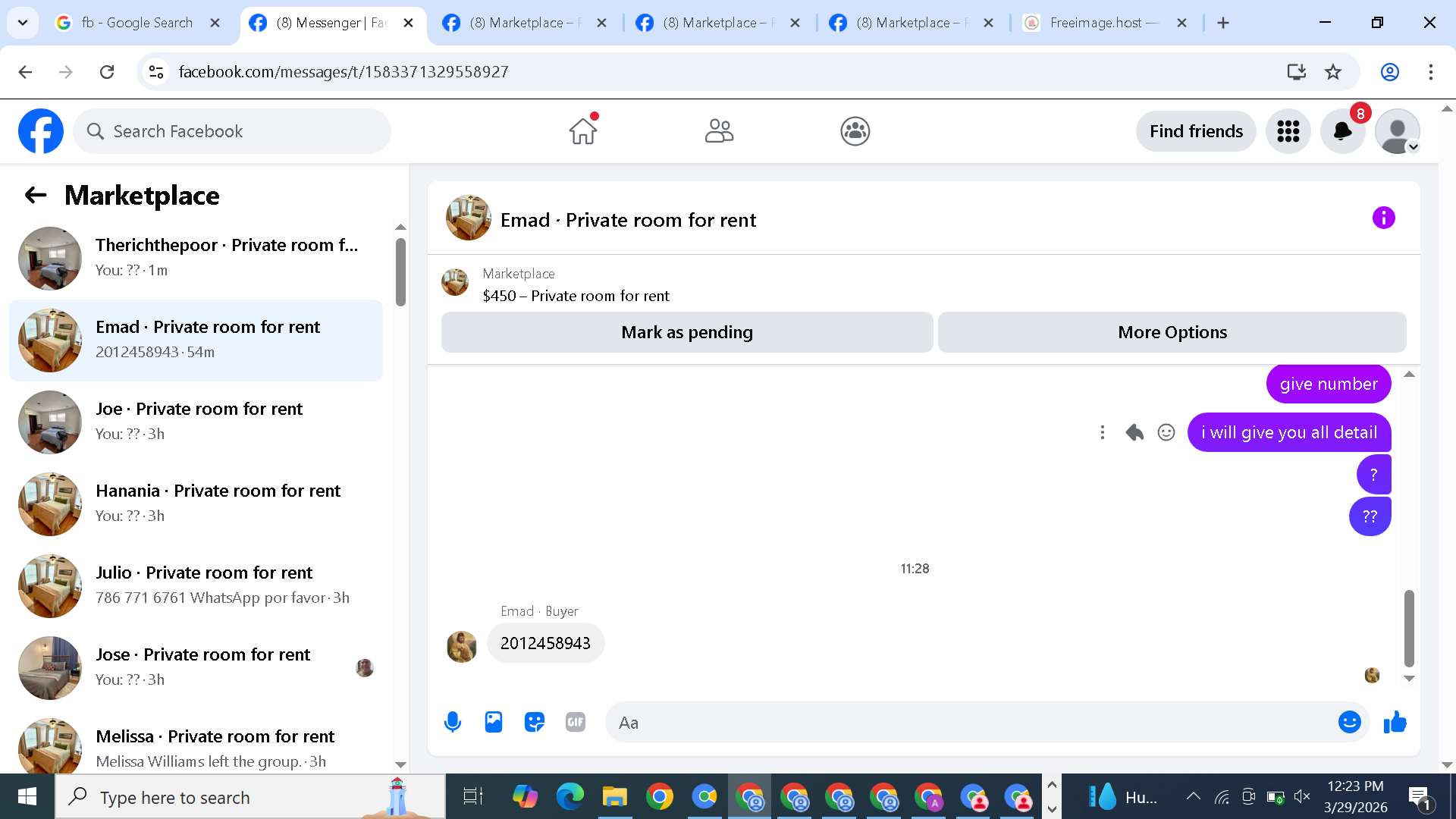The width and height of the screenshot is (1456, 819).
Task: Open the account profile menu
Action: (x=1397, y=131)
